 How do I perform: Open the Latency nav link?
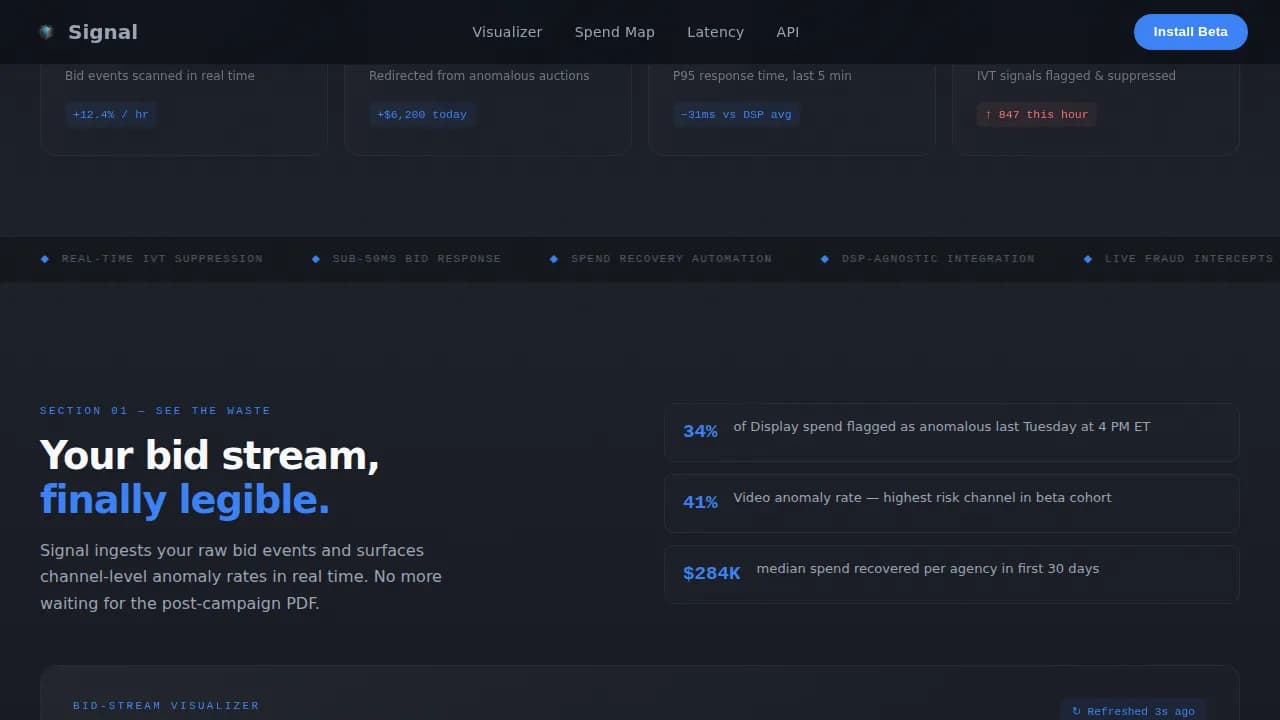coord(715,32)
